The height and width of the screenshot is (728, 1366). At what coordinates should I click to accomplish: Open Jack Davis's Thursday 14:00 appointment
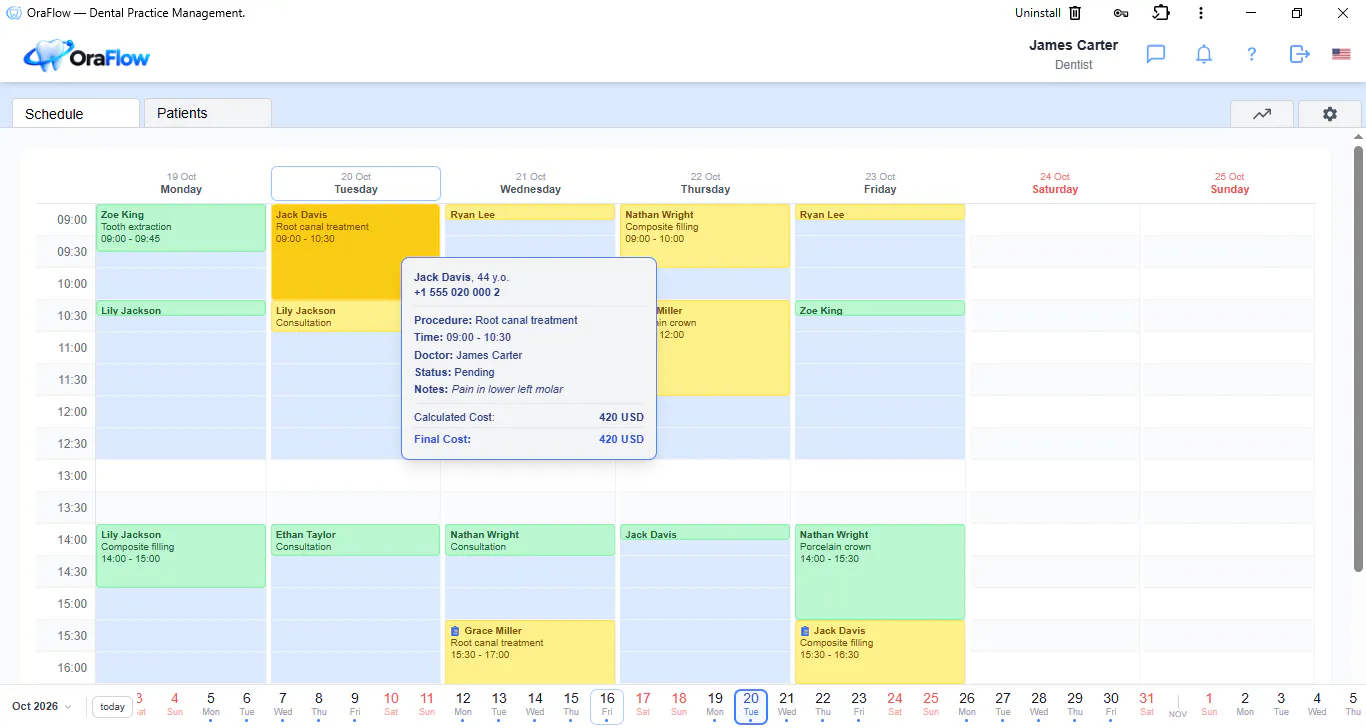[705, 533]
